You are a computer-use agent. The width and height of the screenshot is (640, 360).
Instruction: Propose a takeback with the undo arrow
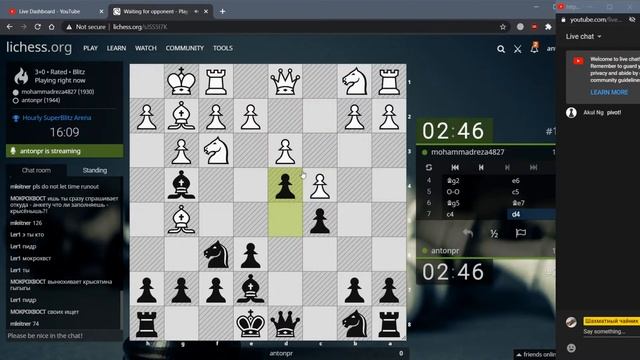coord(468,233)
